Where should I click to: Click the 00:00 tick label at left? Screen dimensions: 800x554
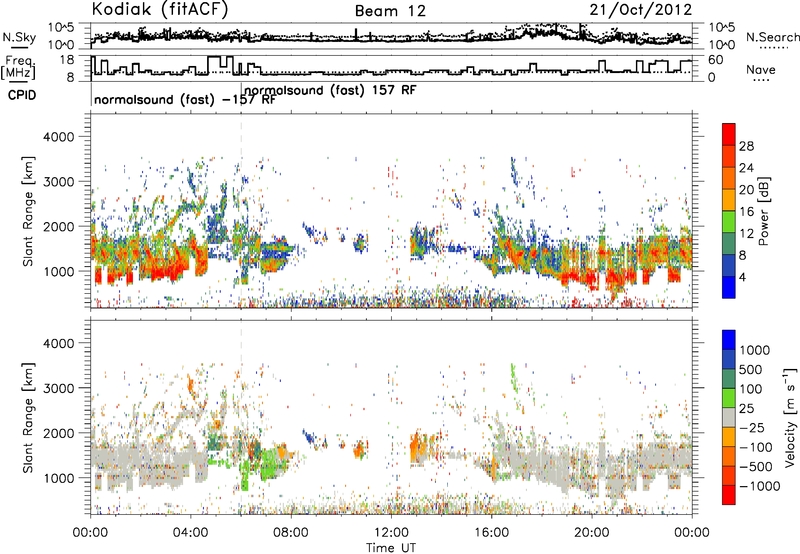click(91, 533)
